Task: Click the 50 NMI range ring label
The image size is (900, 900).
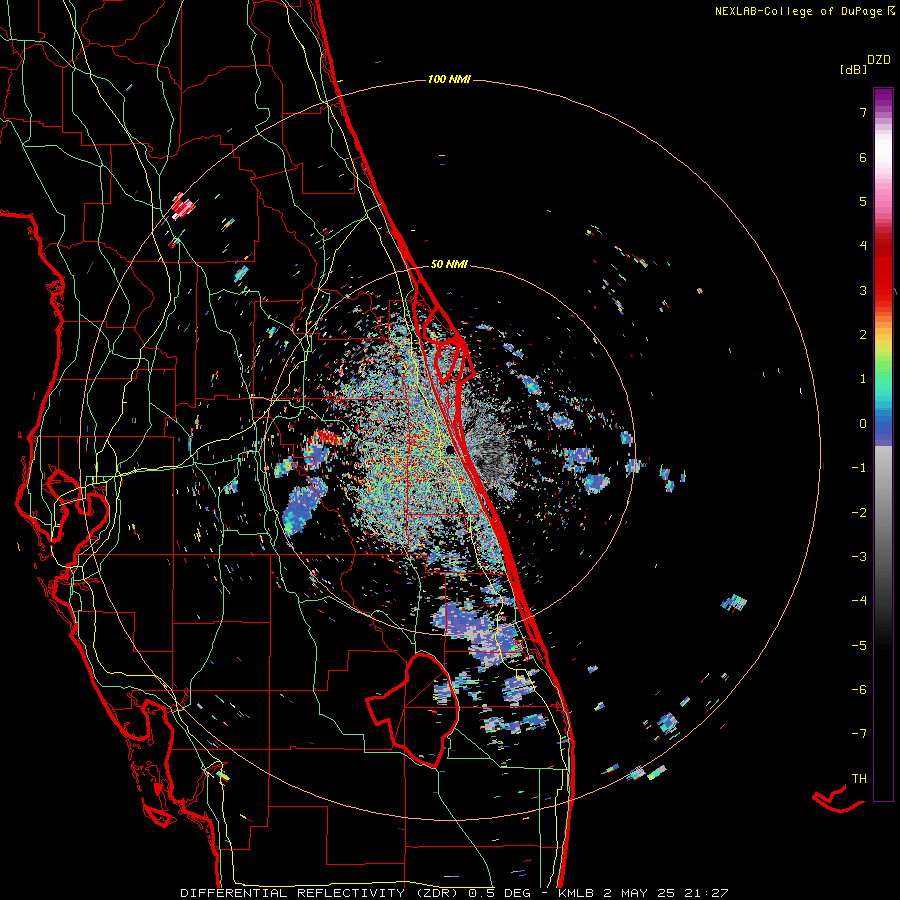Action: click(449, 264)
